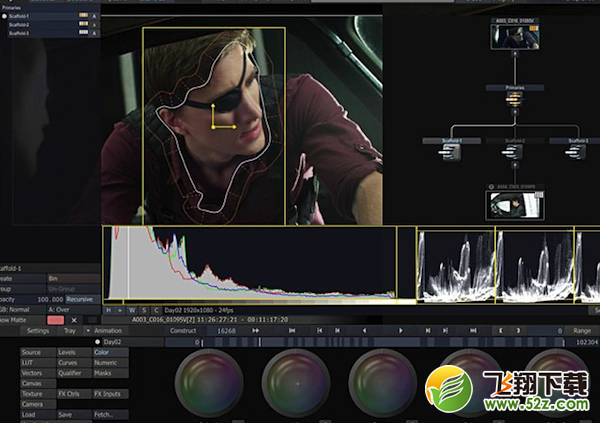Viewport: 600px width, 423px height.
Task: Click the Range button
Action: 582,331
